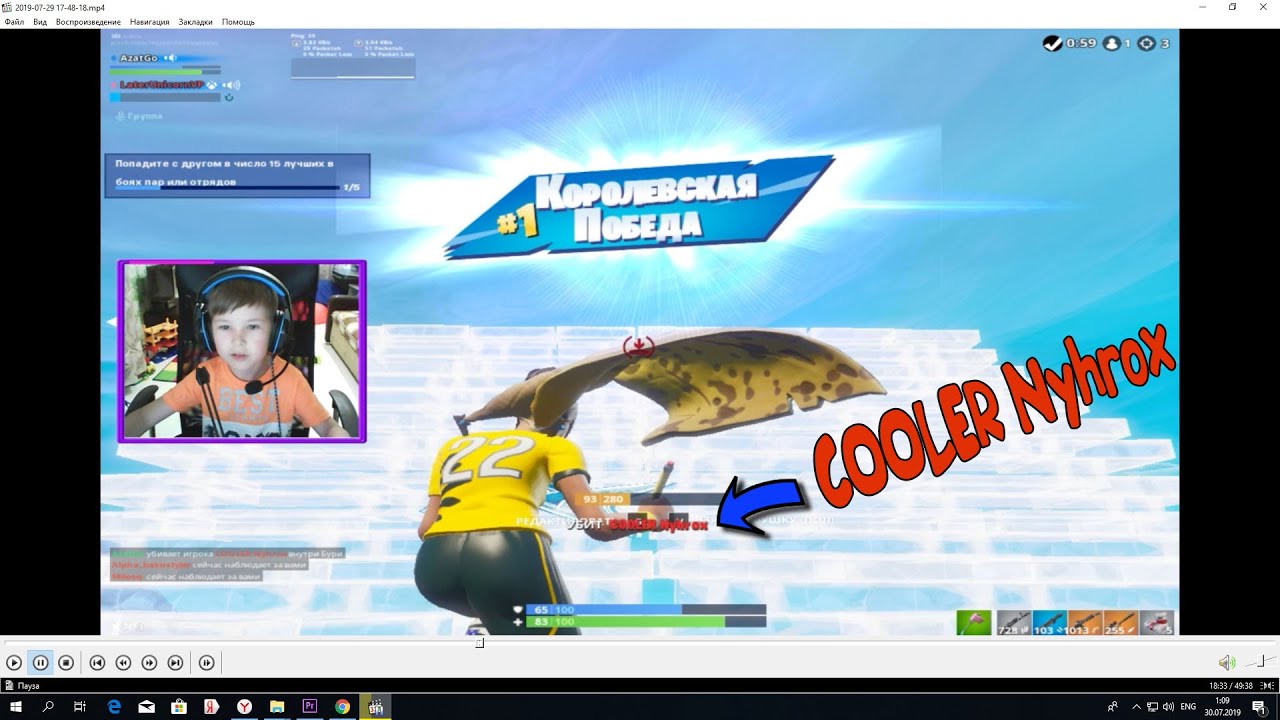
Task: Click the network icon in system tray
Action: [x=1152, y=707]
